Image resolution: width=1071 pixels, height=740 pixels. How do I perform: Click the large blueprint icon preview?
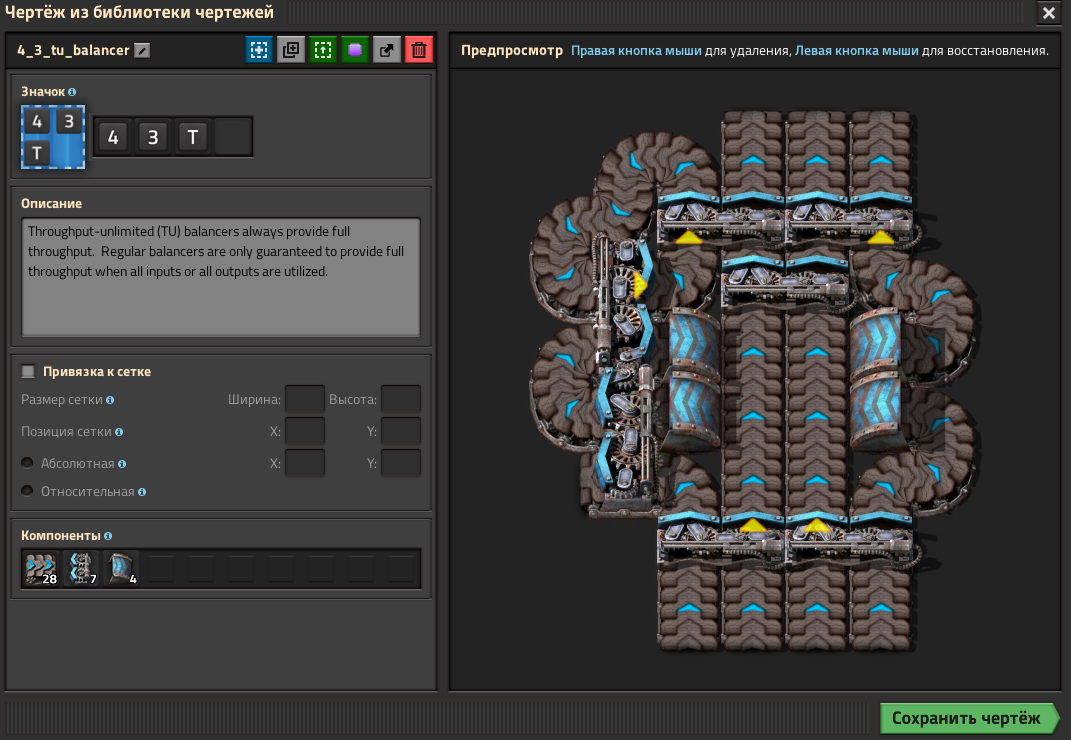coord(53,137)
